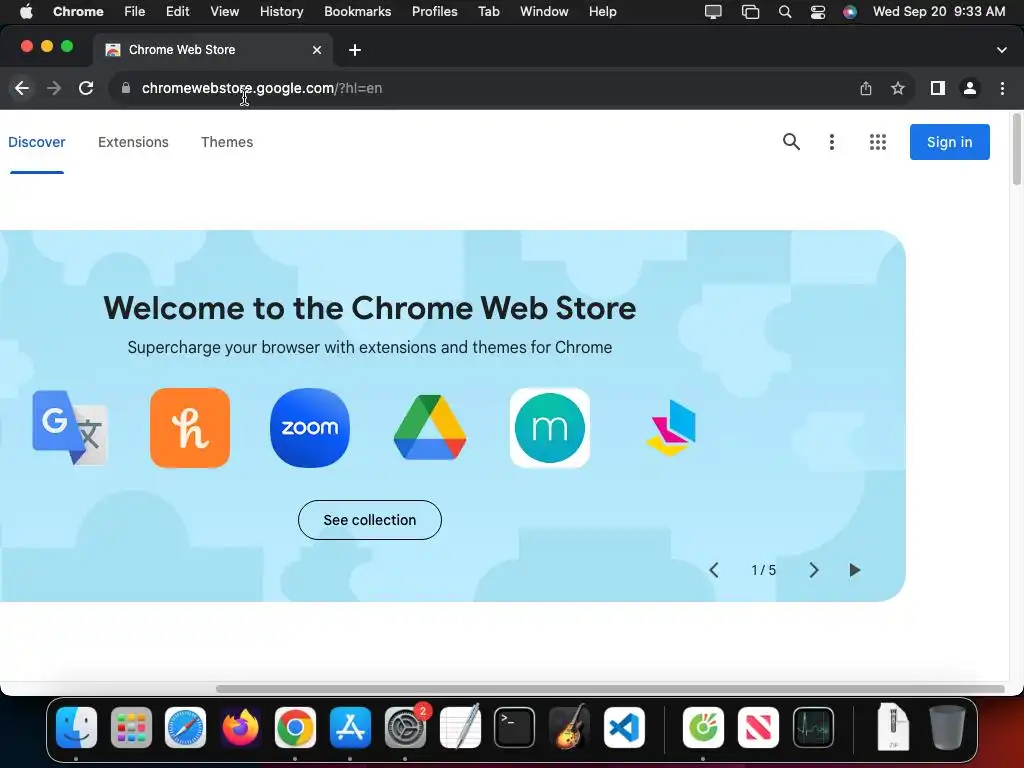Open Control Center in menu bar
The width and height of the screenshot is (1024, 768).
click(818, 12)
